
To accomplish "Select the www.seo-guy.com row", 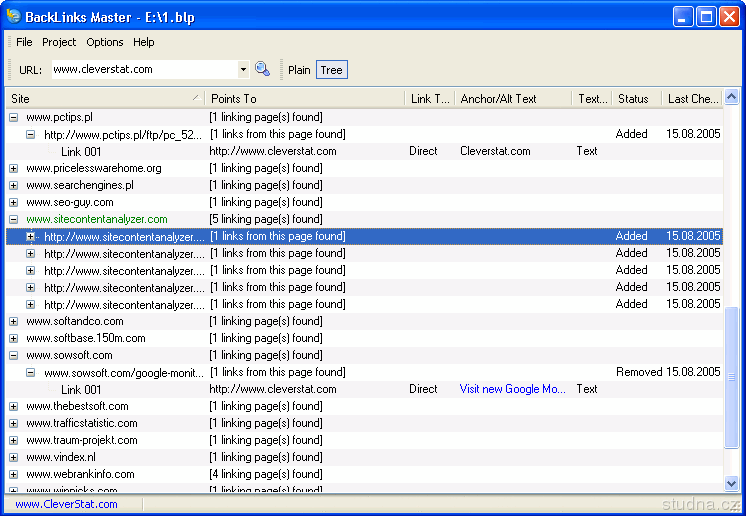I will (x=70, y=202).
